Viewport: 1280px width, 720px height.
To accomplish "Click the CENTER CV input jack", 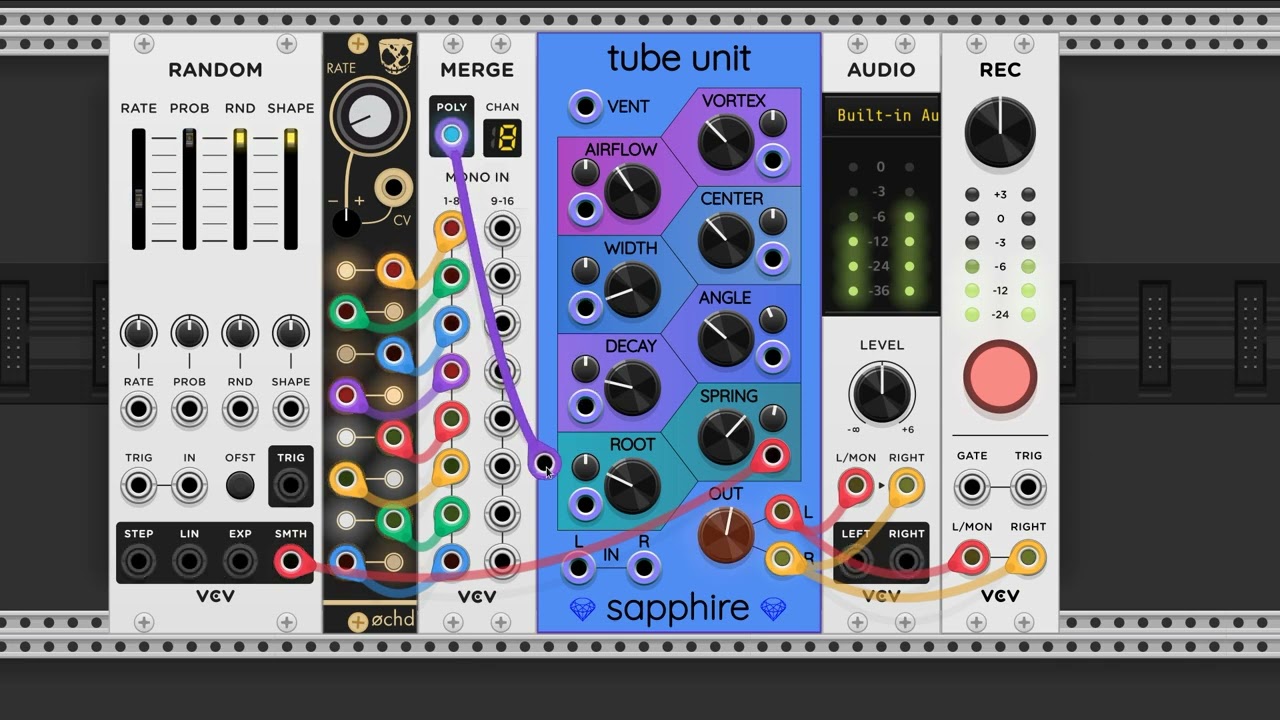I will [772, 258].
